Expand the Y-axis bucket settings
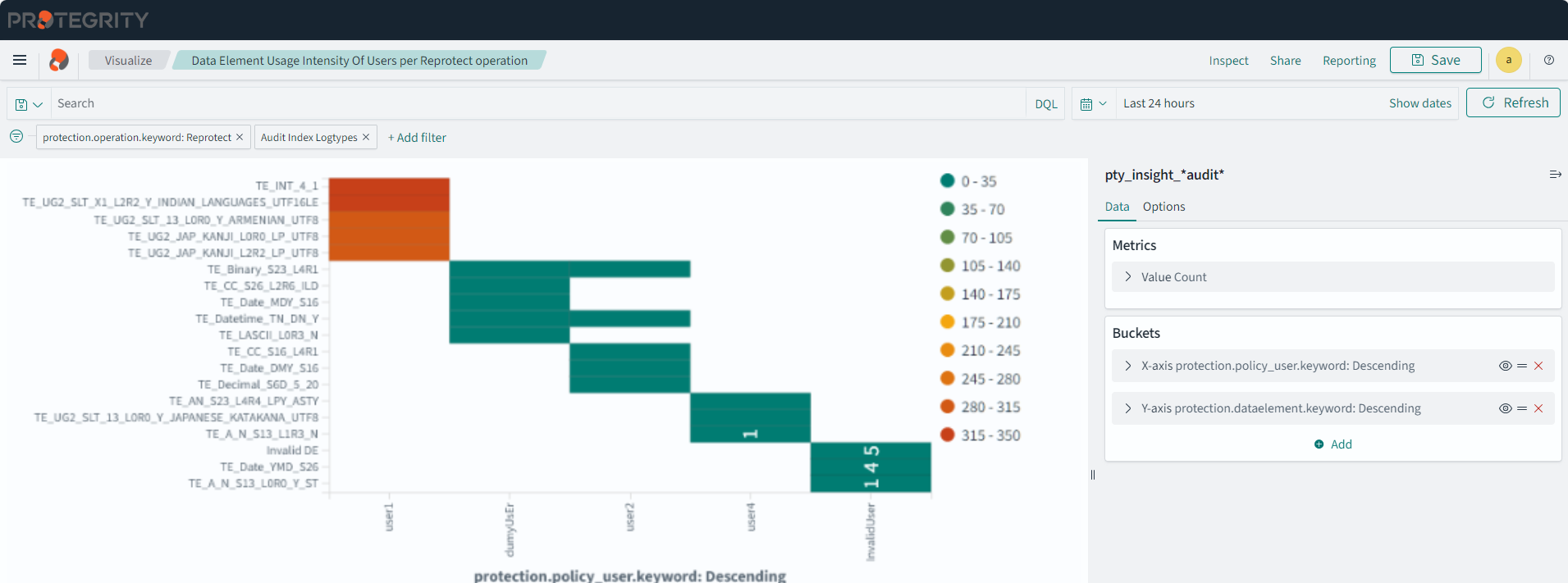The width and height of the screenshot is (1568, 583). pos(1128,408)
